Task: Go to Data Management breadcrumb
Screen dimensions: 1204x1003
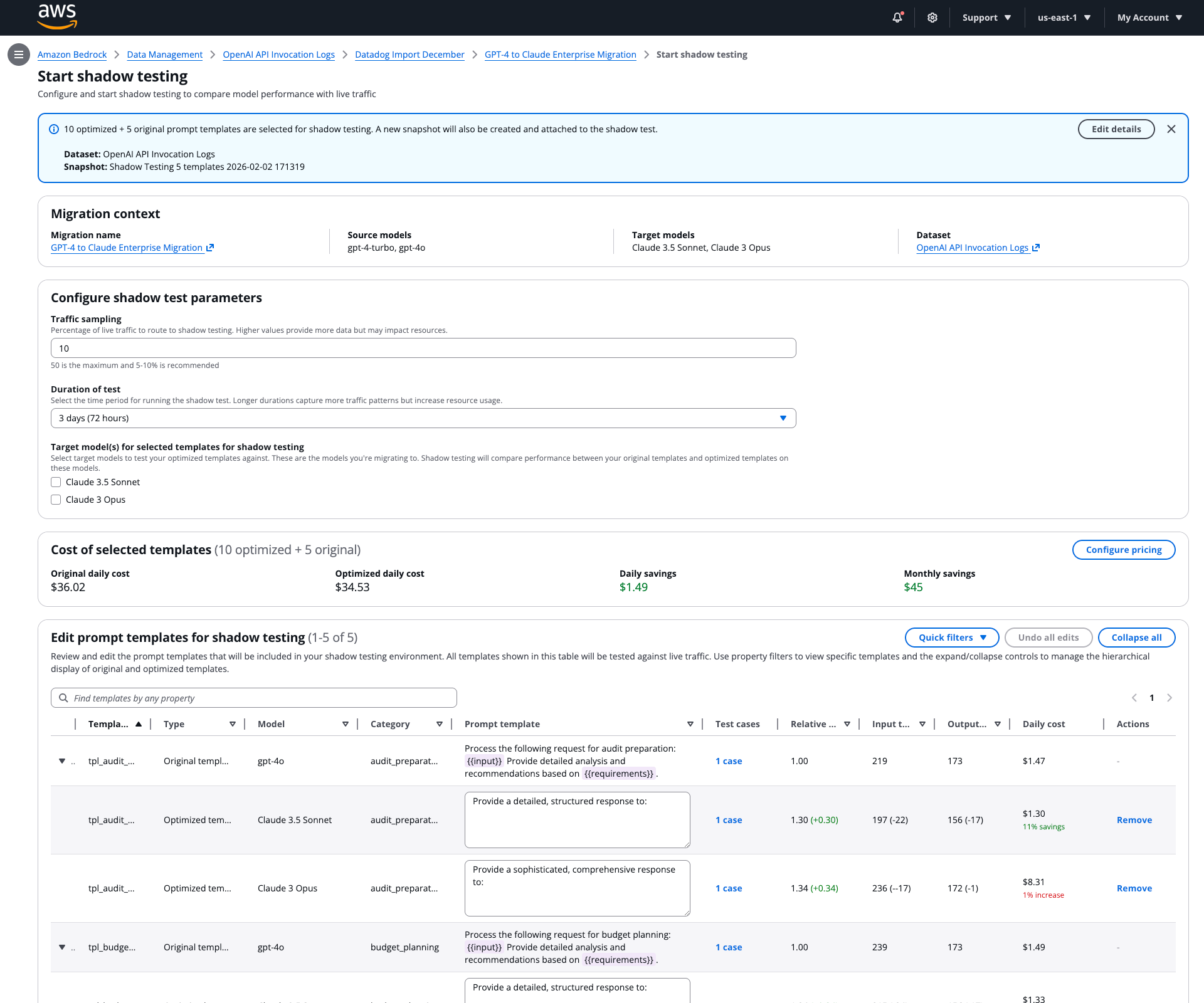Action: [165, 55]
